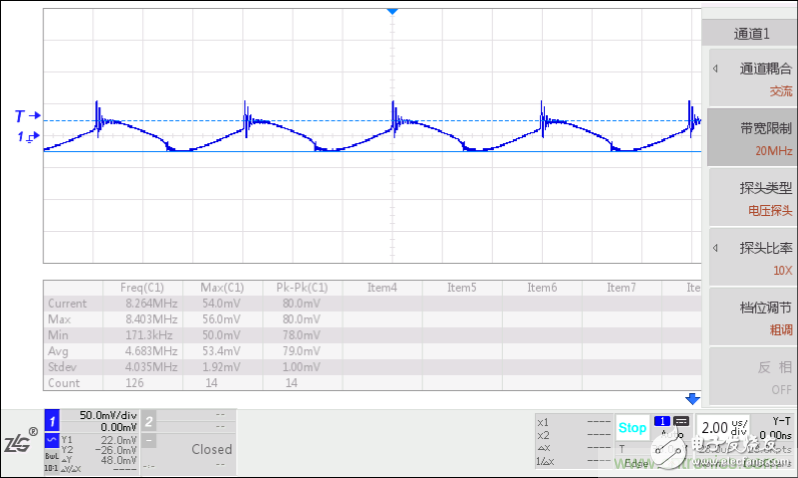The width and height of the screenshot is (798, 478).
Task: Click the trigger source channel 1 indicator
Action: 662,421
